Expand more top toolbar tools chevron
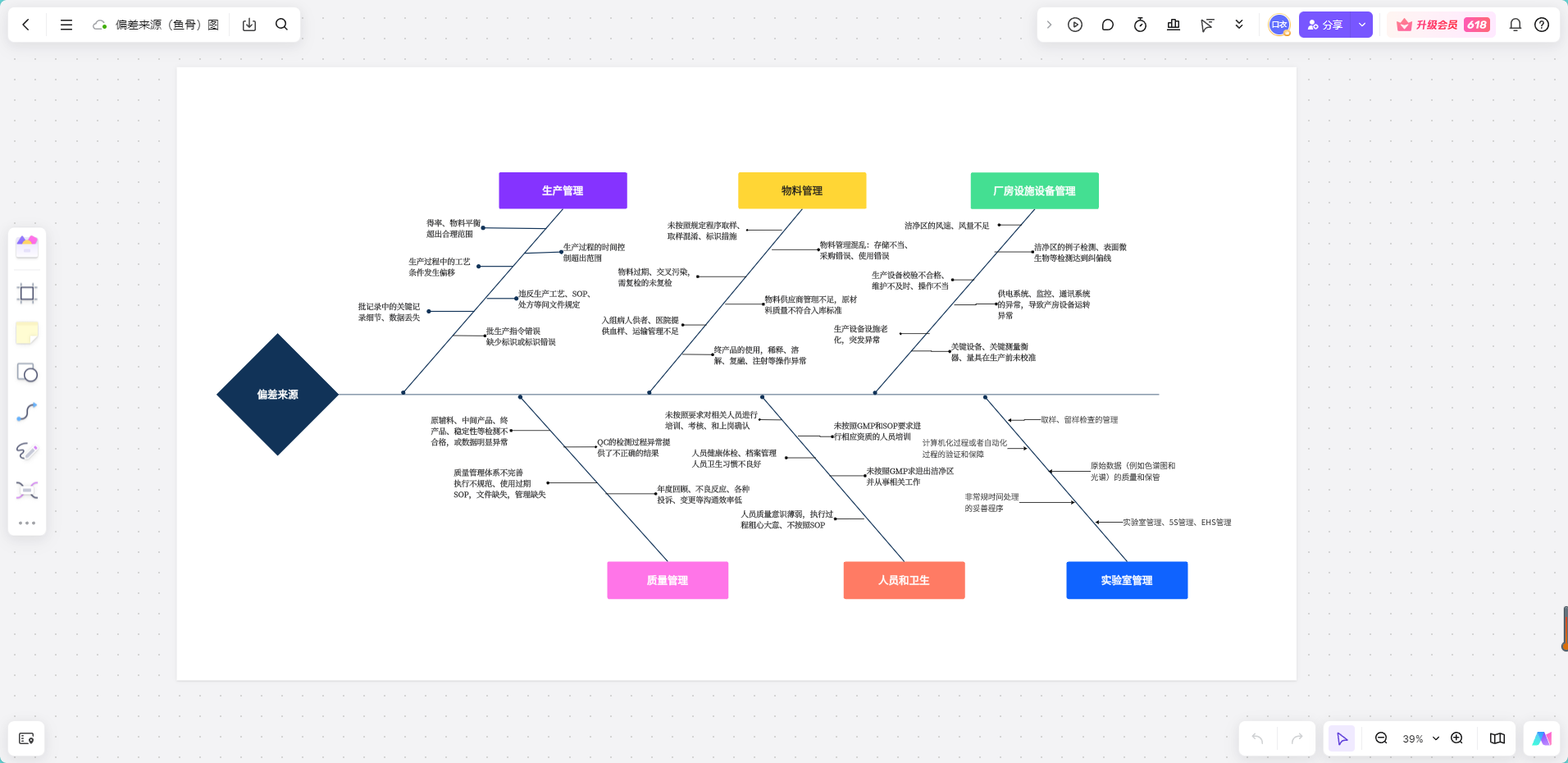Image resolution: width=1568 pixels, height=763 pixels. (x=1239, y=25)
